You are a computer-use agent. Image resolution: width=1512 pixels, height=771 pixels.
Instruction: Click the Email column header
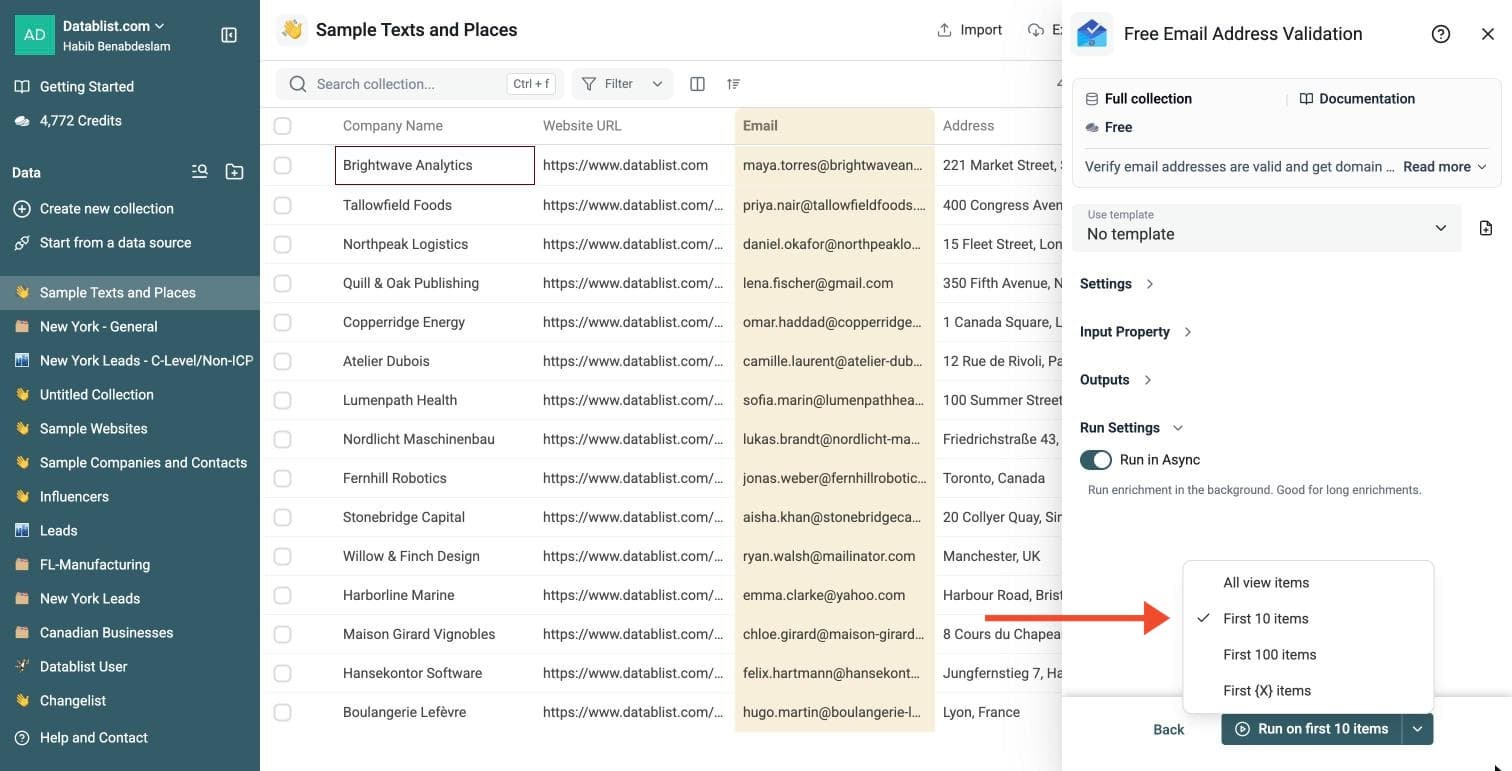[834, 126]
